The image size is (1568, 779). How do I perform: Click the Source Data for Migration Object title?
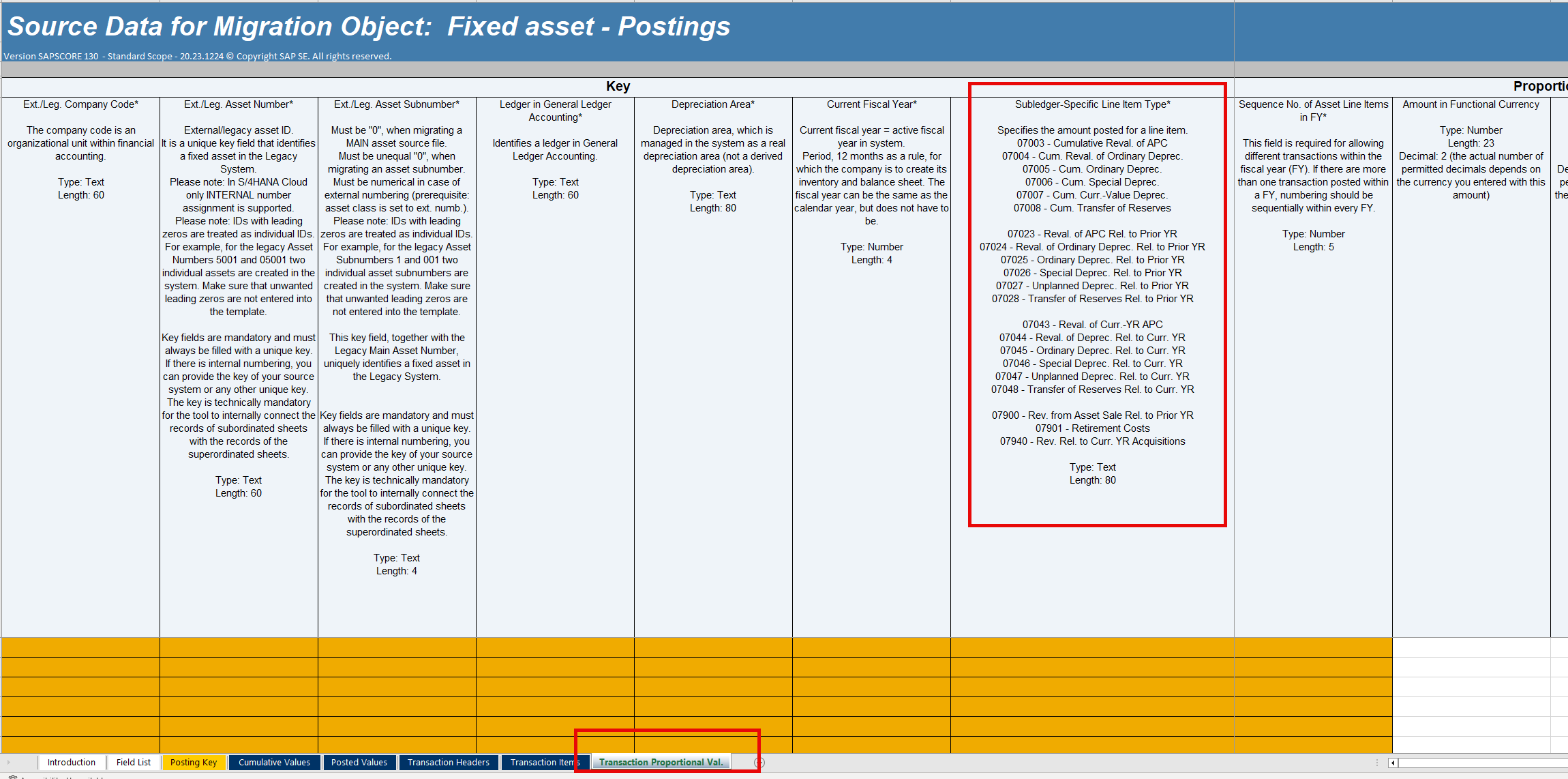pyautogui.click(x=369, y=27)
